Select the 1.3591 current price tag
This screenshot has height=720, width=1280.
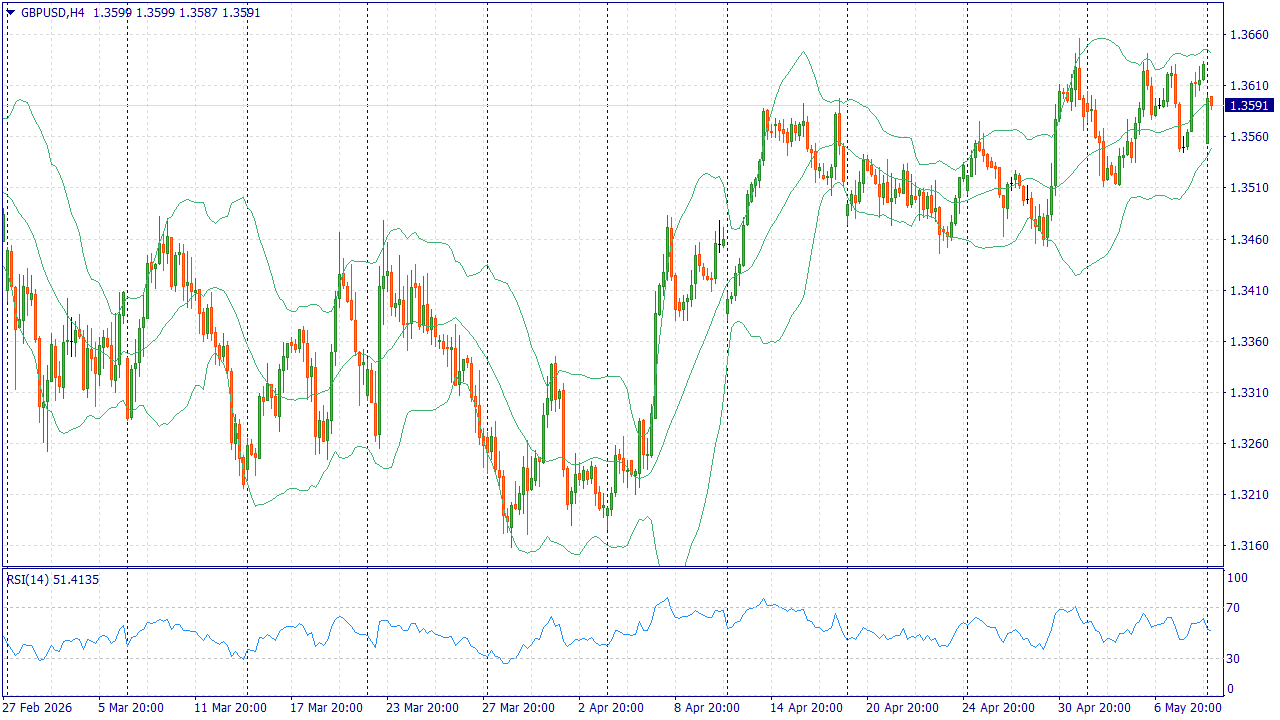click(1250, 106)
